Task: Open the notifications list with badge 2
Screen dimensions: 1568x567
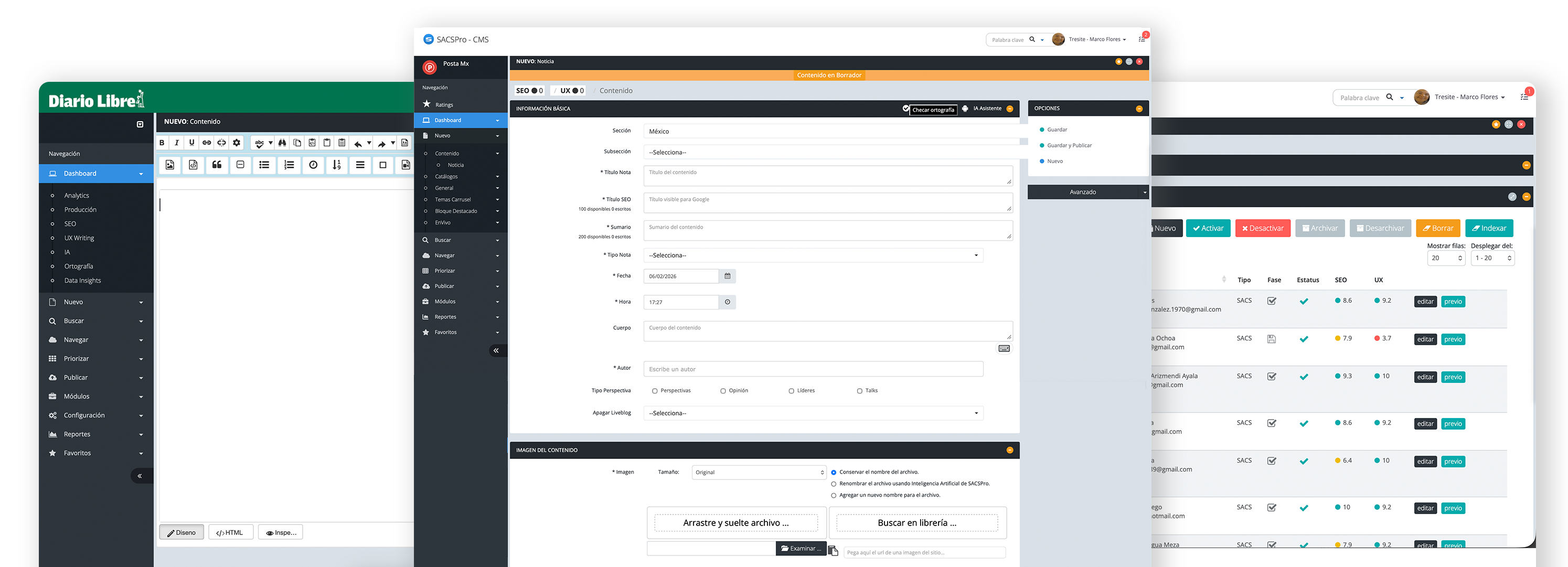Action: click(x=1142, y=39)
